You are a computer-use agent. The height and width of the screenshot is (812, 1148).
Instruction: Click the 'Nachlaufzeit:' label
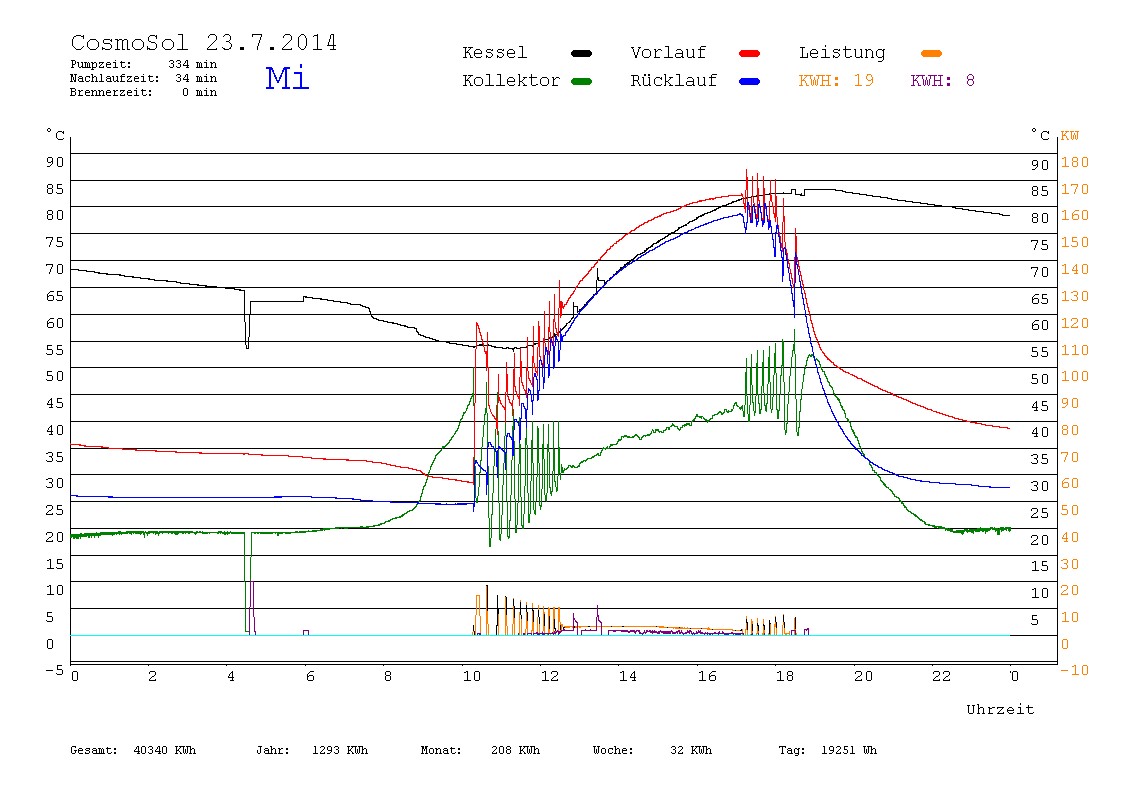coord(115,78)
